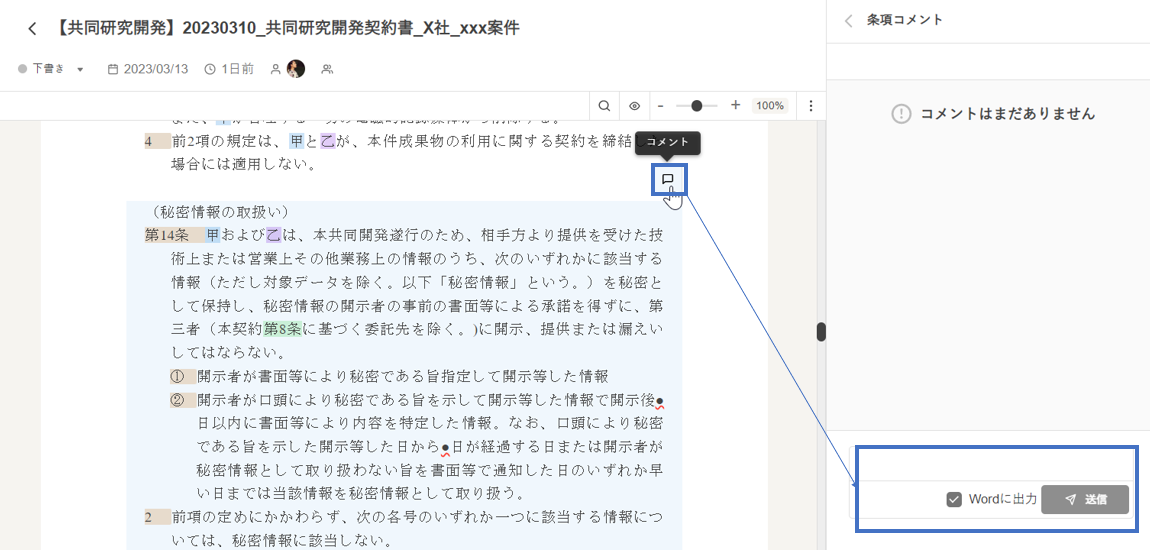The width and height of the screenshot is (1150, 551).
Task: Click the comment bubble icon on the clause
Action: [668, 180]
